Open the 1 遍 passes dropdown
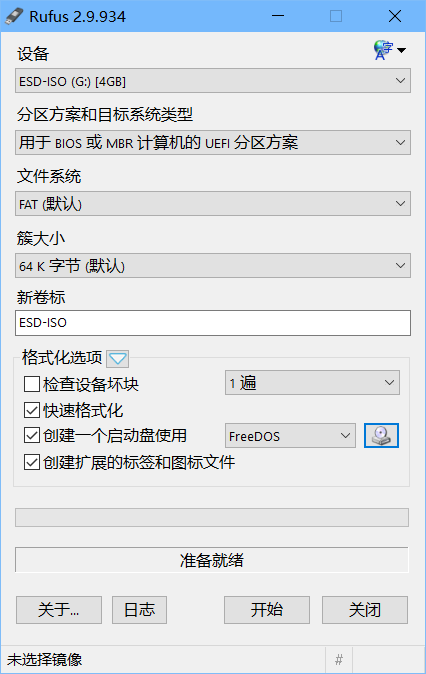426x674 pixels. [312, 383]
